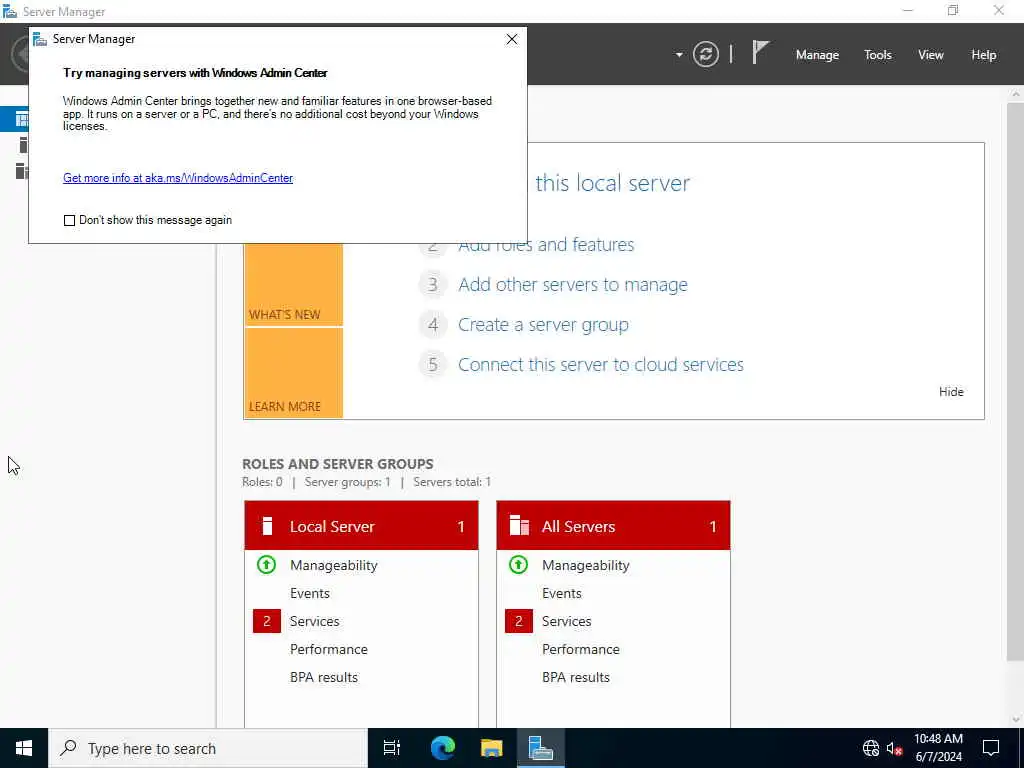Open the Help menu
The image size is (1024, 768).
(983, 55)
